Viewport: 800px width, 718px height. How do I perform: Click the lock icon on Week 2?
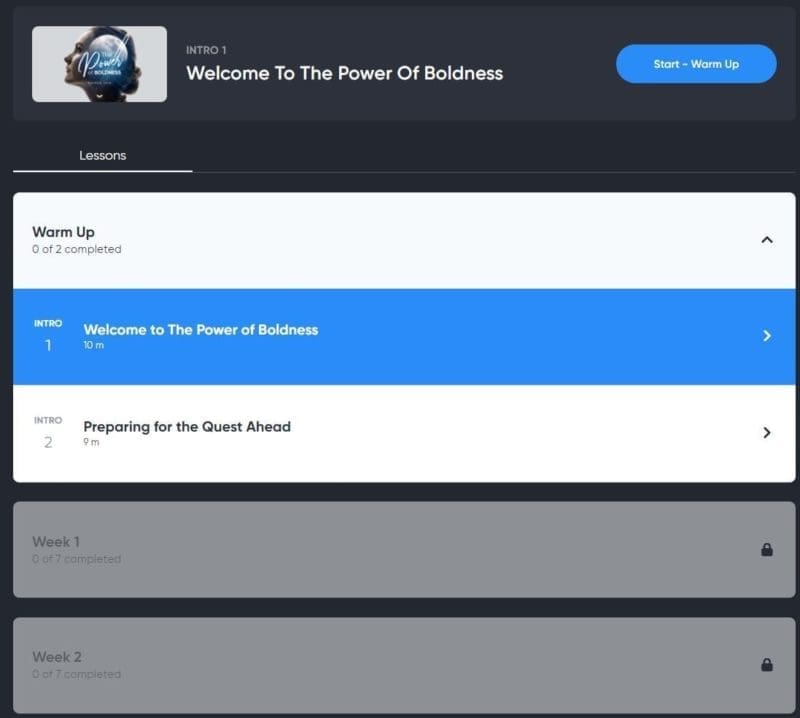tap(766, 664)
